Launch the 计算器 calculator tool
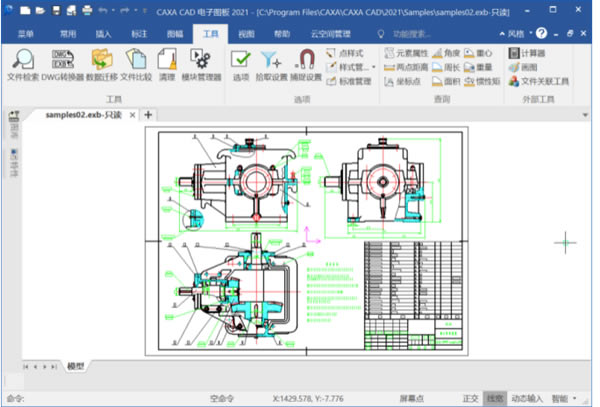Viewport: 600px width, 407px height. (x=527, y=53)
